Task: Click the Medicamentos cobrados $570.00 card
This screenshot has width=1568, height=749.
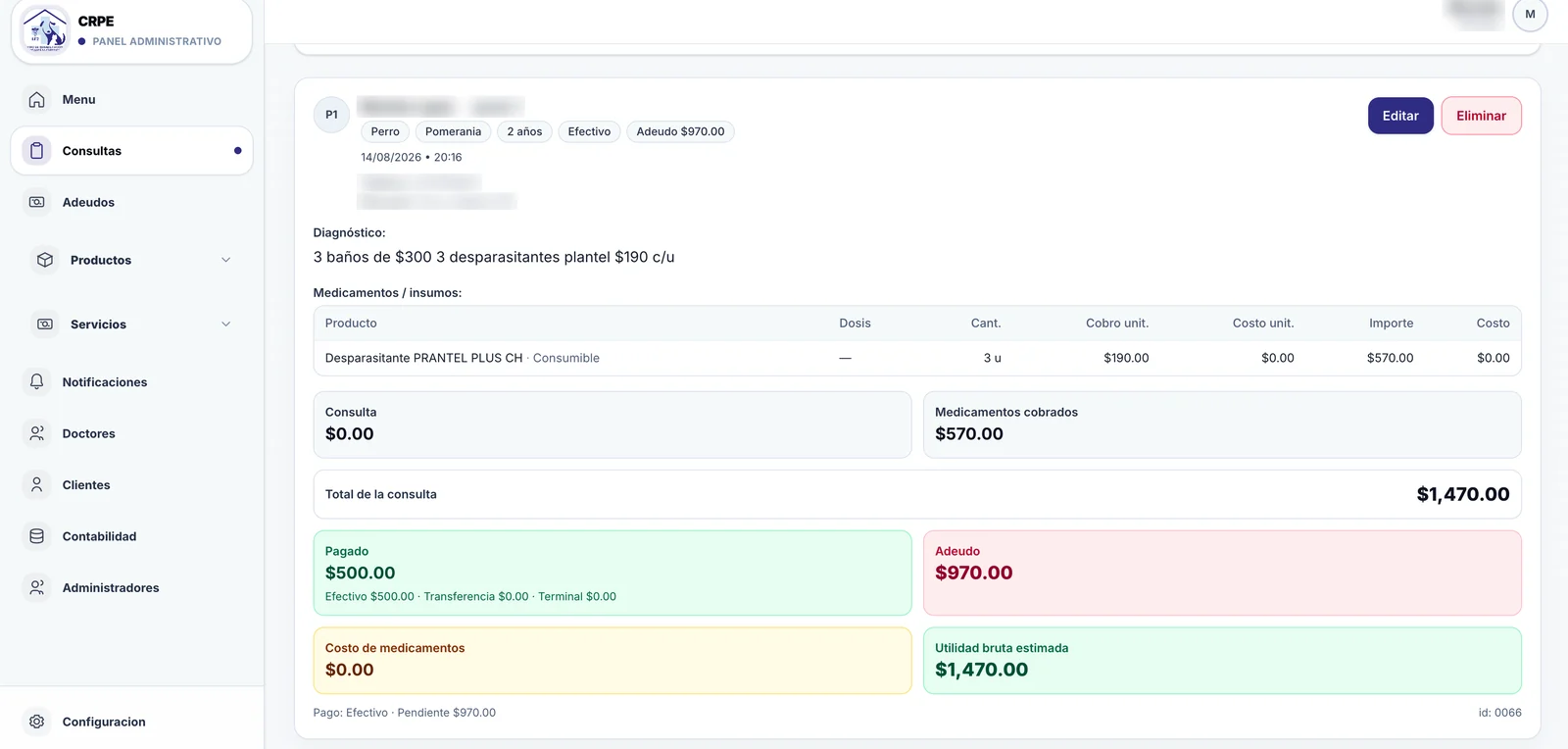Action: tap(1222, 424)
